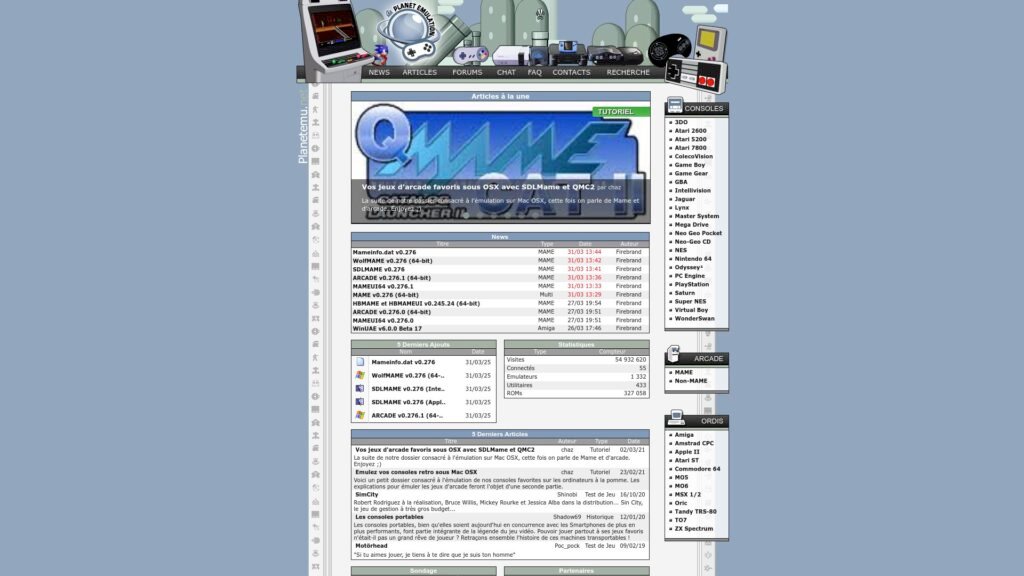
Task: Select Apple II in the Ordis list
Action: [x=686, y=451]
